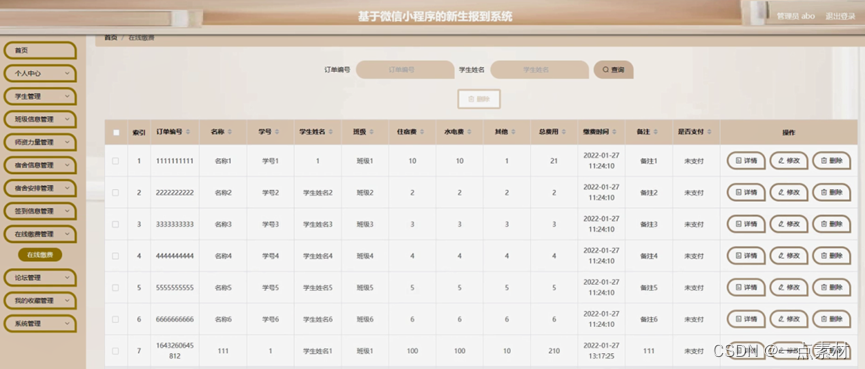The width and height of the screenshot is (865, 369).
Task: Sort table by 学号 column arrows
Action: [x=277, y=132]
